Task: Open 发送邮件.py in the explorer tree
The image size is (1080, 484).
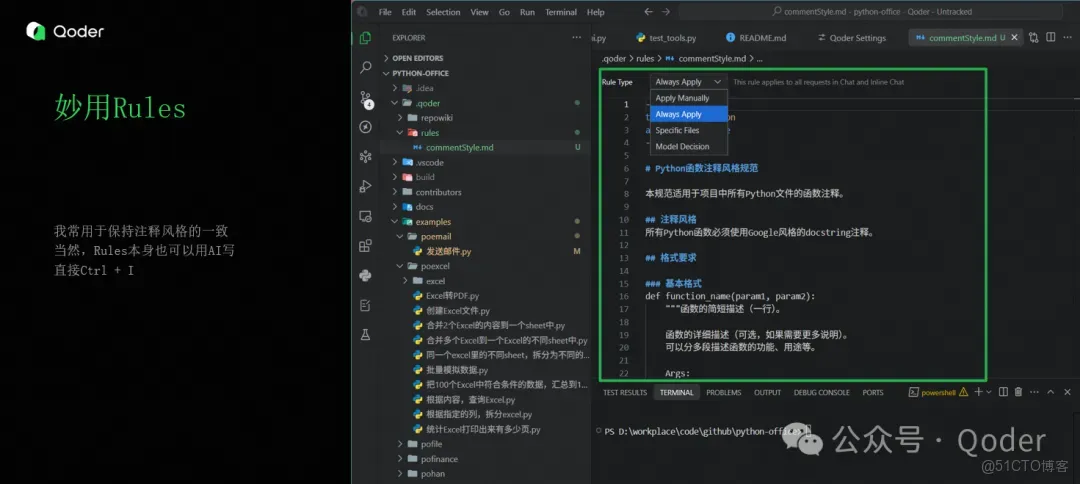Action: coord(448,251)
